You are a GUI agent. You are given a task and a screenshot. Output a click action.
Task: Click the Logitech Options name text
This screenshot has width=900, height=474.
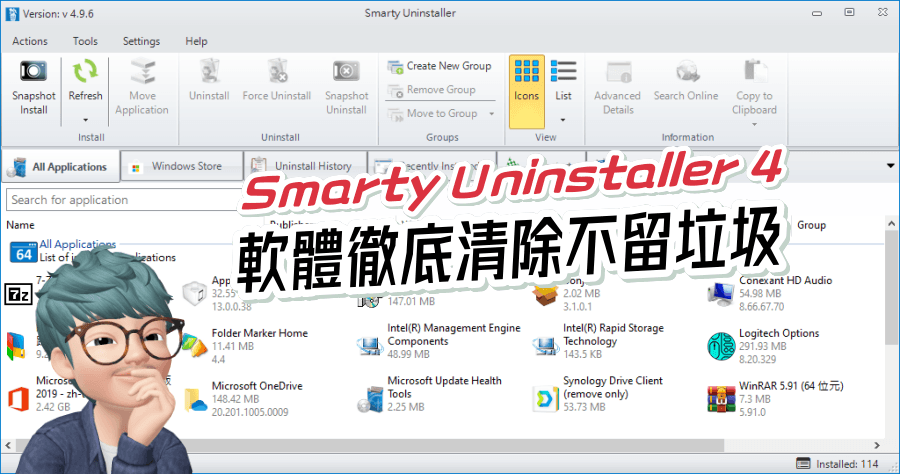pyautogui.click(x=779, y=333)
